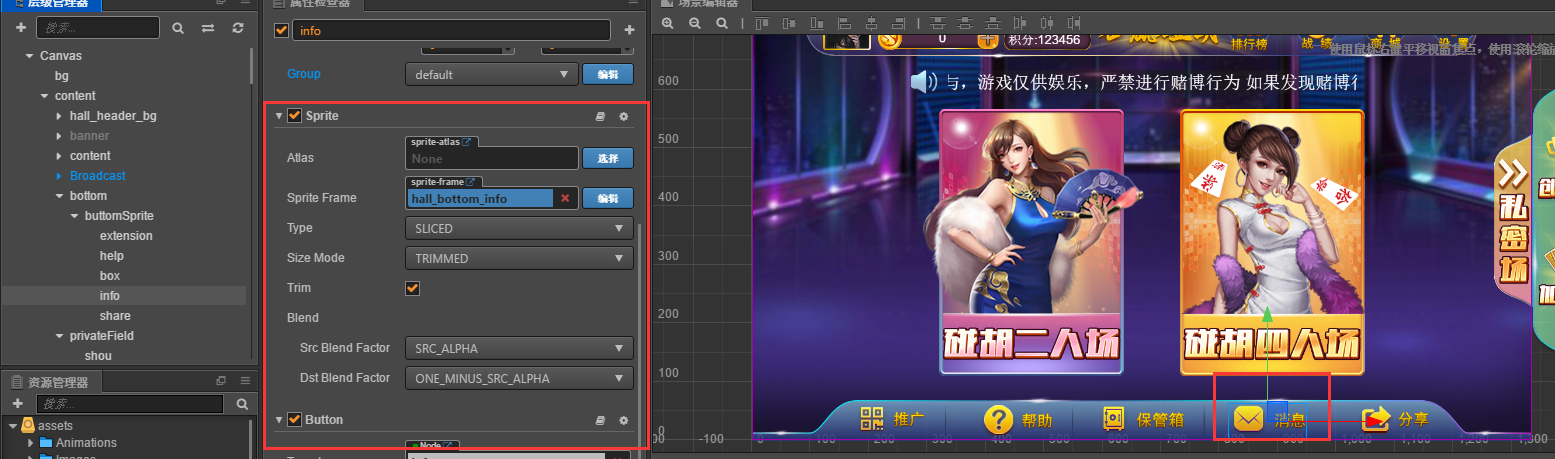Clear the hall_bottom_info sprite frame

[x=565, y=198]
